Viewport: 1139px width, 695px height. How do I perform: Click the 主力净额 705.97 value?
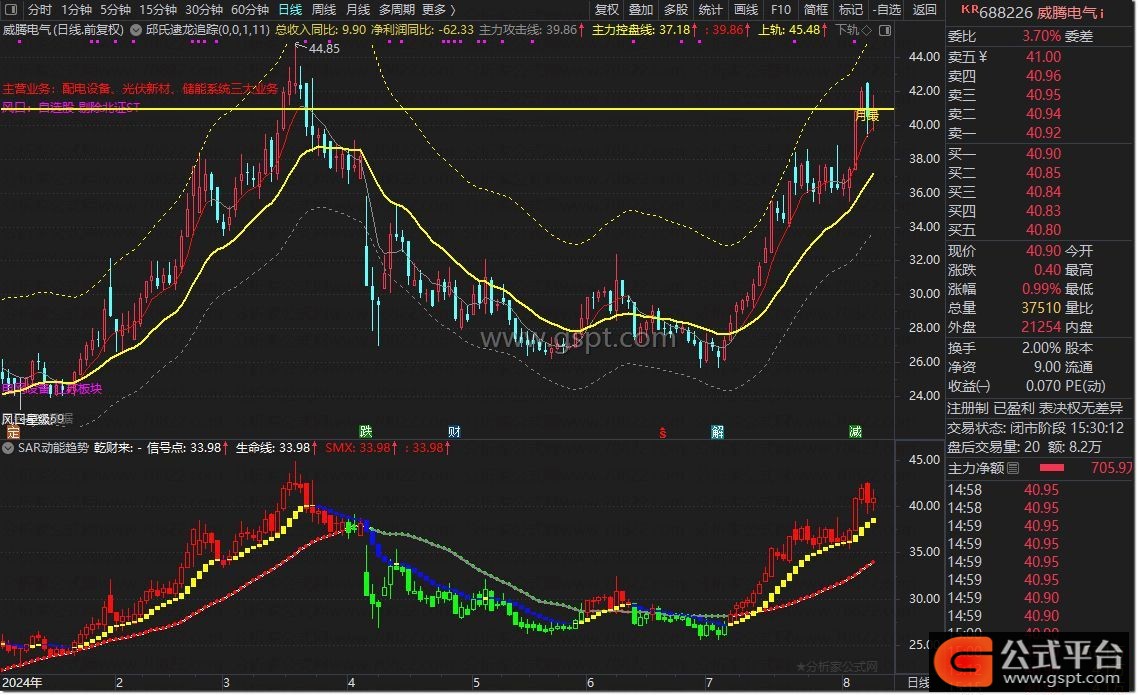tap(1111, 468)
